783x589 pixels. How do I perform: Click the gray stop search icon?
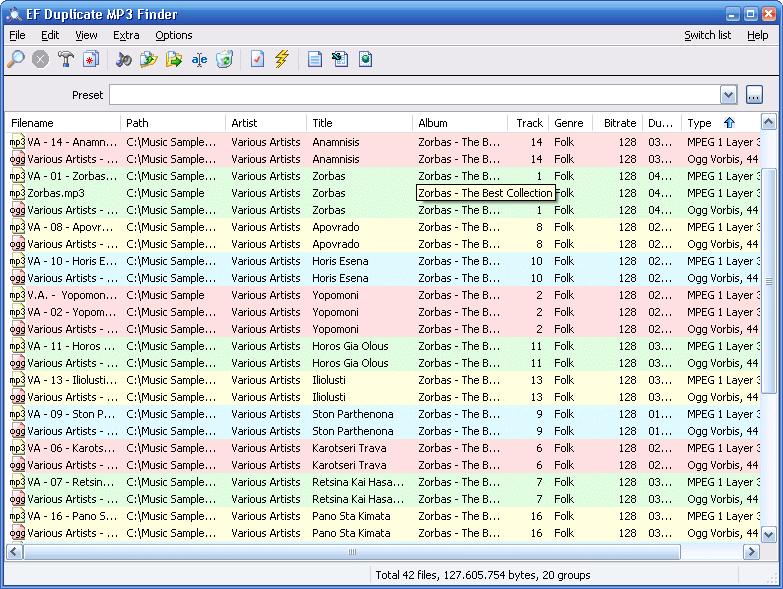coord(40,59)
